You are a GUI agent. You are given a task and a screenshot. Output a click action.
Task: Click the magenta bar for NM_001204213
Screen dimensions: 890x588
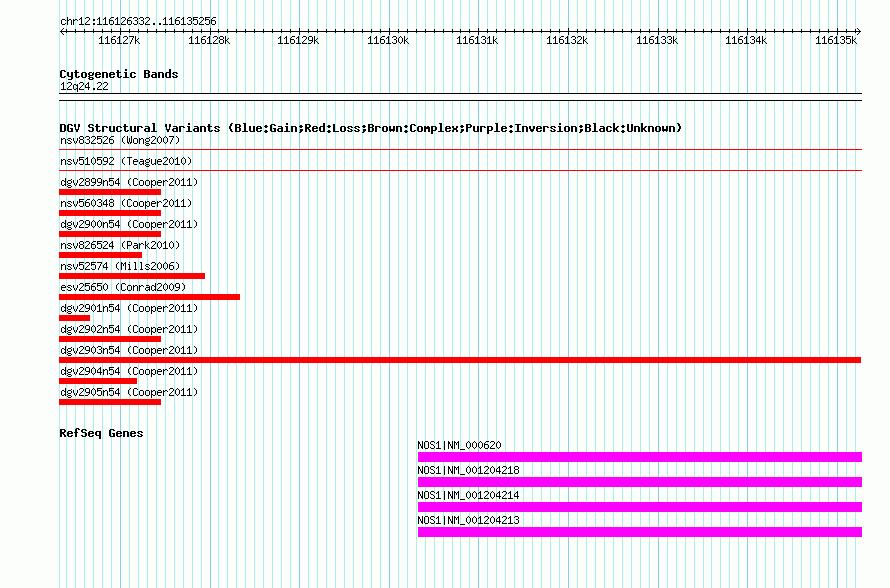tap(640, 532)
